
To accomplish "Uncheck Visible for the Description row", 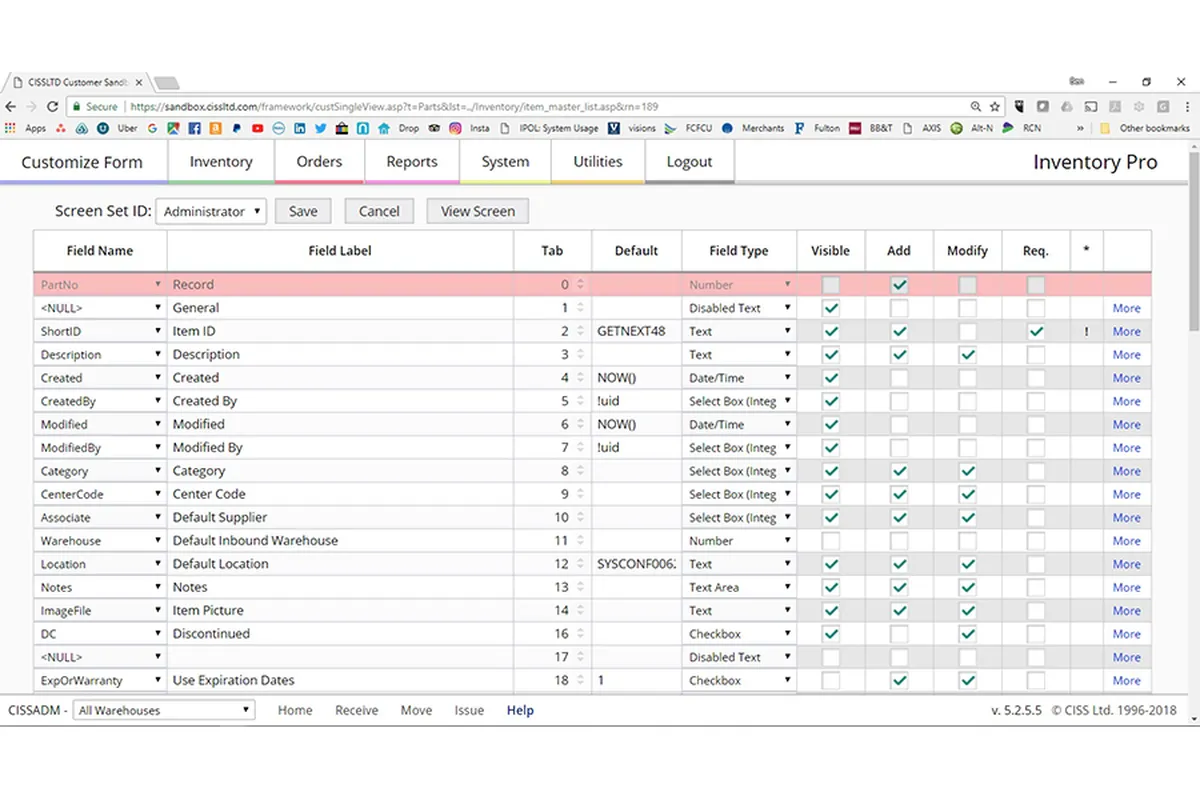I will [x=830, y=355].
